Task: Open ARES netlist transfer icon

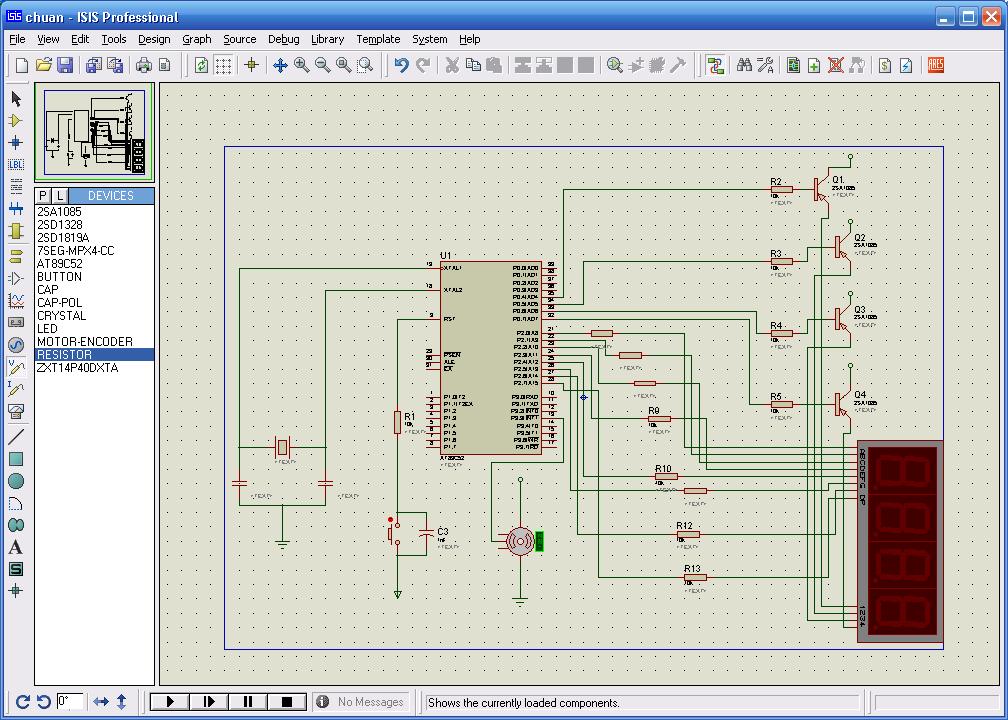Action: (x=936, y=65)
